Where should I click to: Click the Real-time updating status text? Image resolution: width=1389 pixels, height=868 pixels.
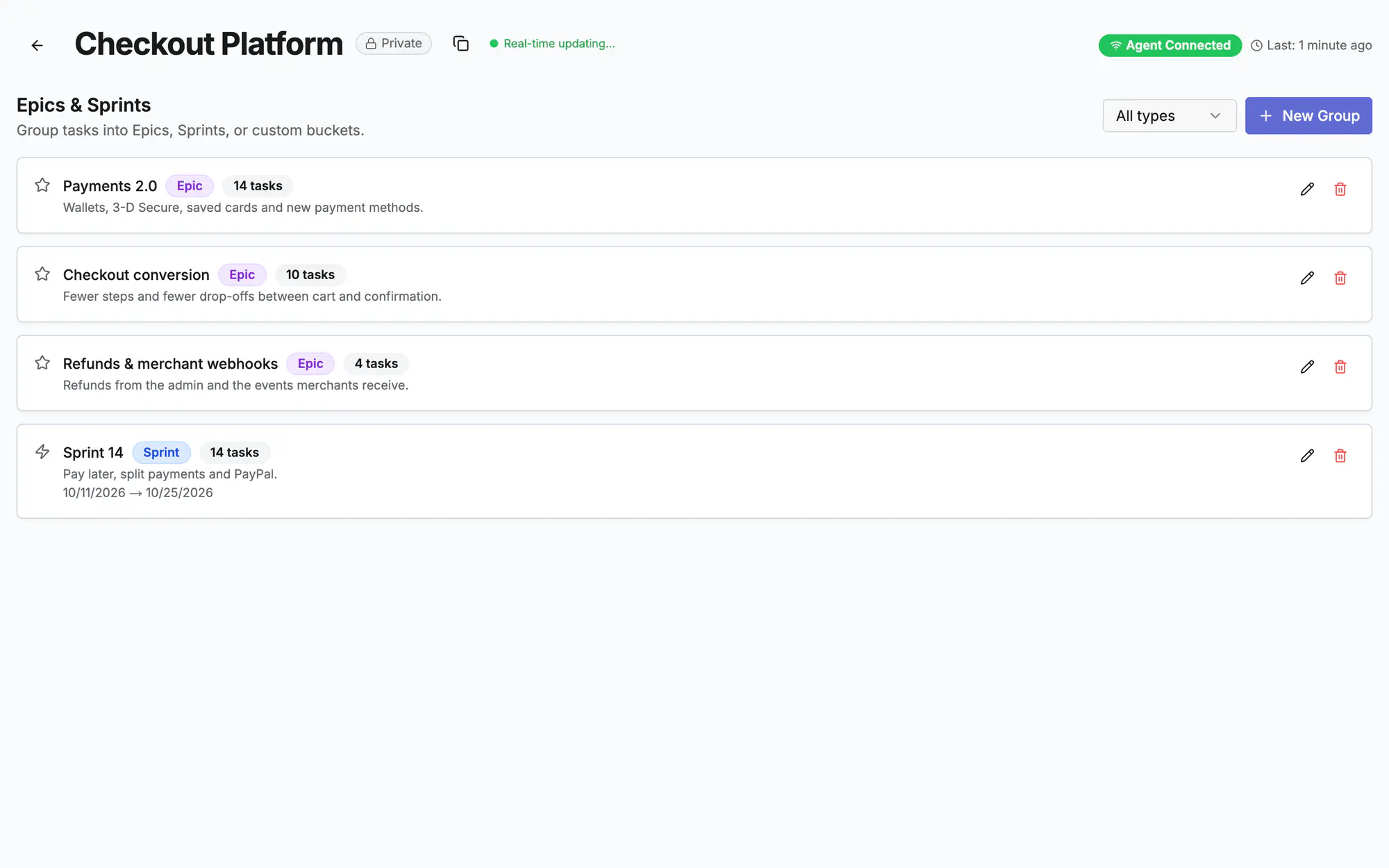pos(559,44)
